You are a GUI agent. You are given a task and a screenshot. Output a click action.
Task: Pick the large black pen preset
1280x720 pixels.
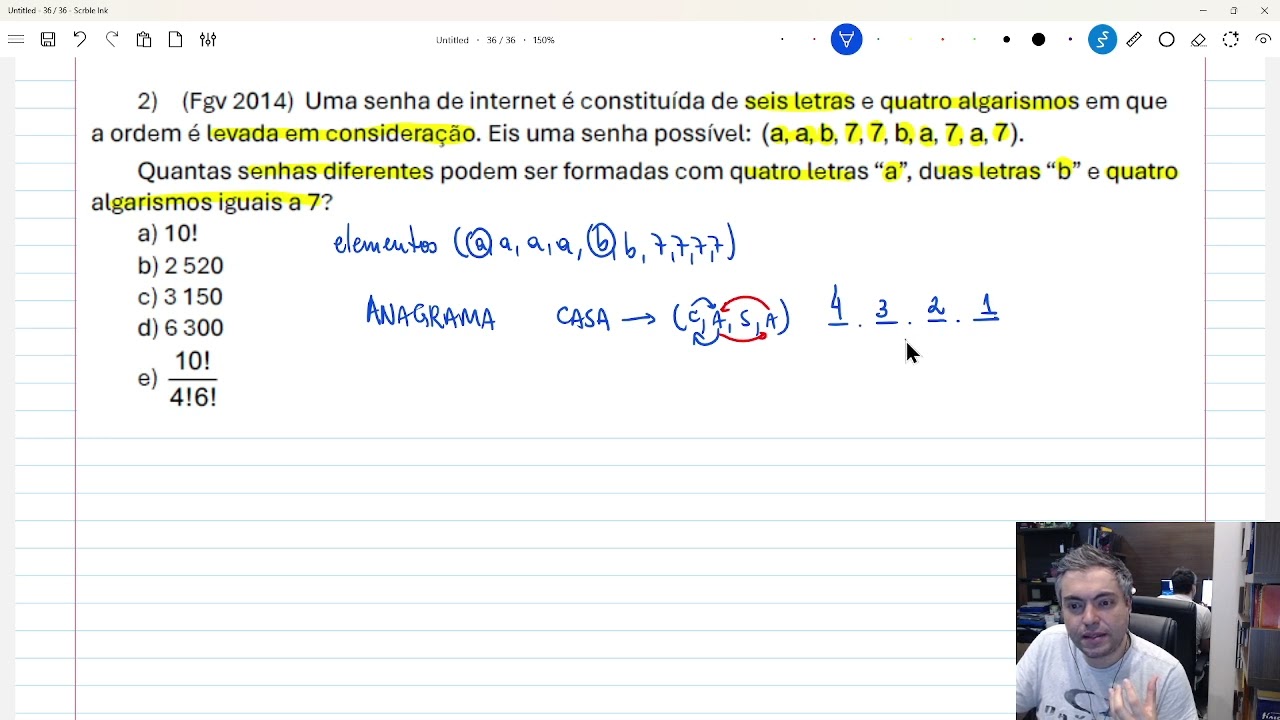(1038, 40)
